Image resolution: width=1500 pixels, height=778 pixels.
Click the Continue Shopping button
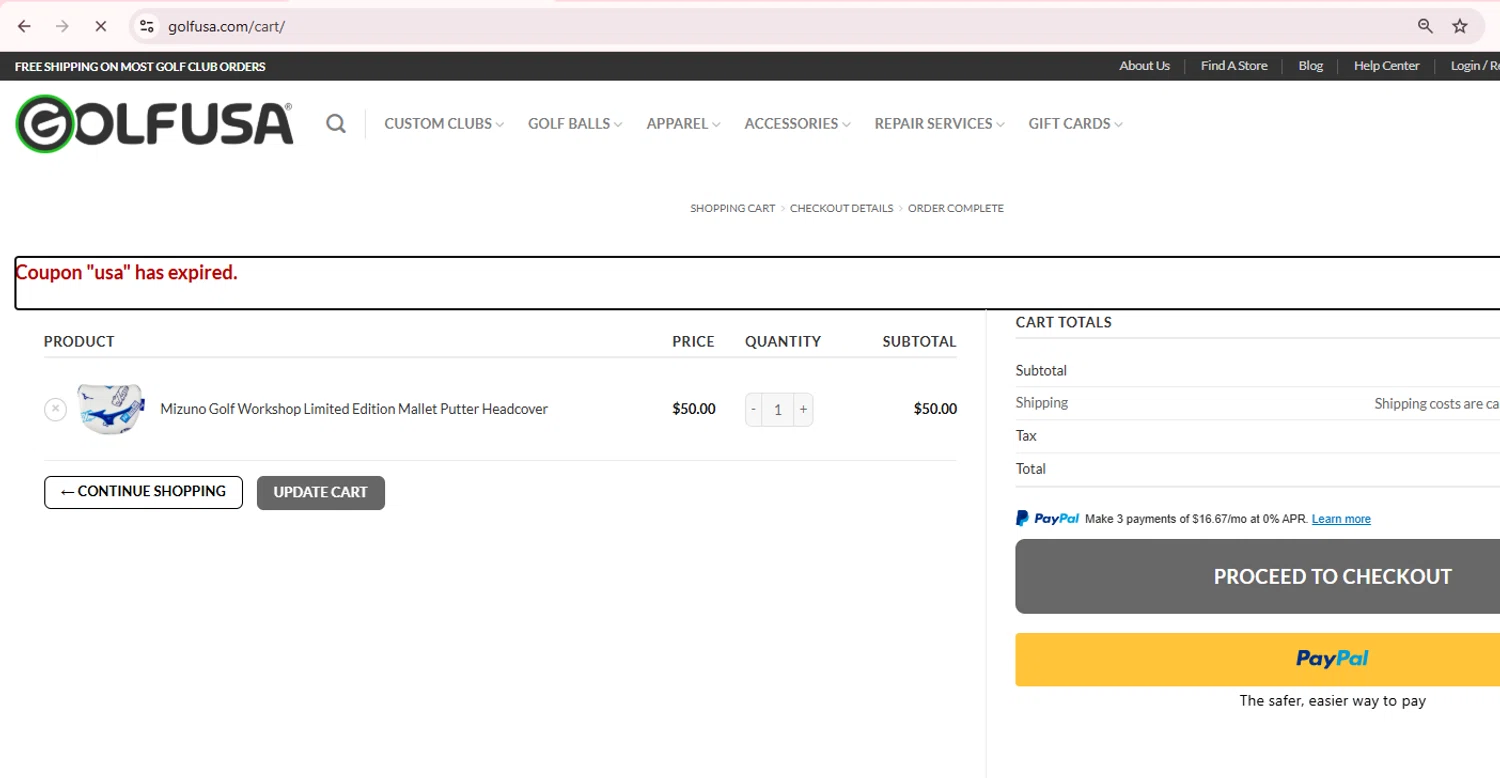pyautogui.click(x=143, y=492)
